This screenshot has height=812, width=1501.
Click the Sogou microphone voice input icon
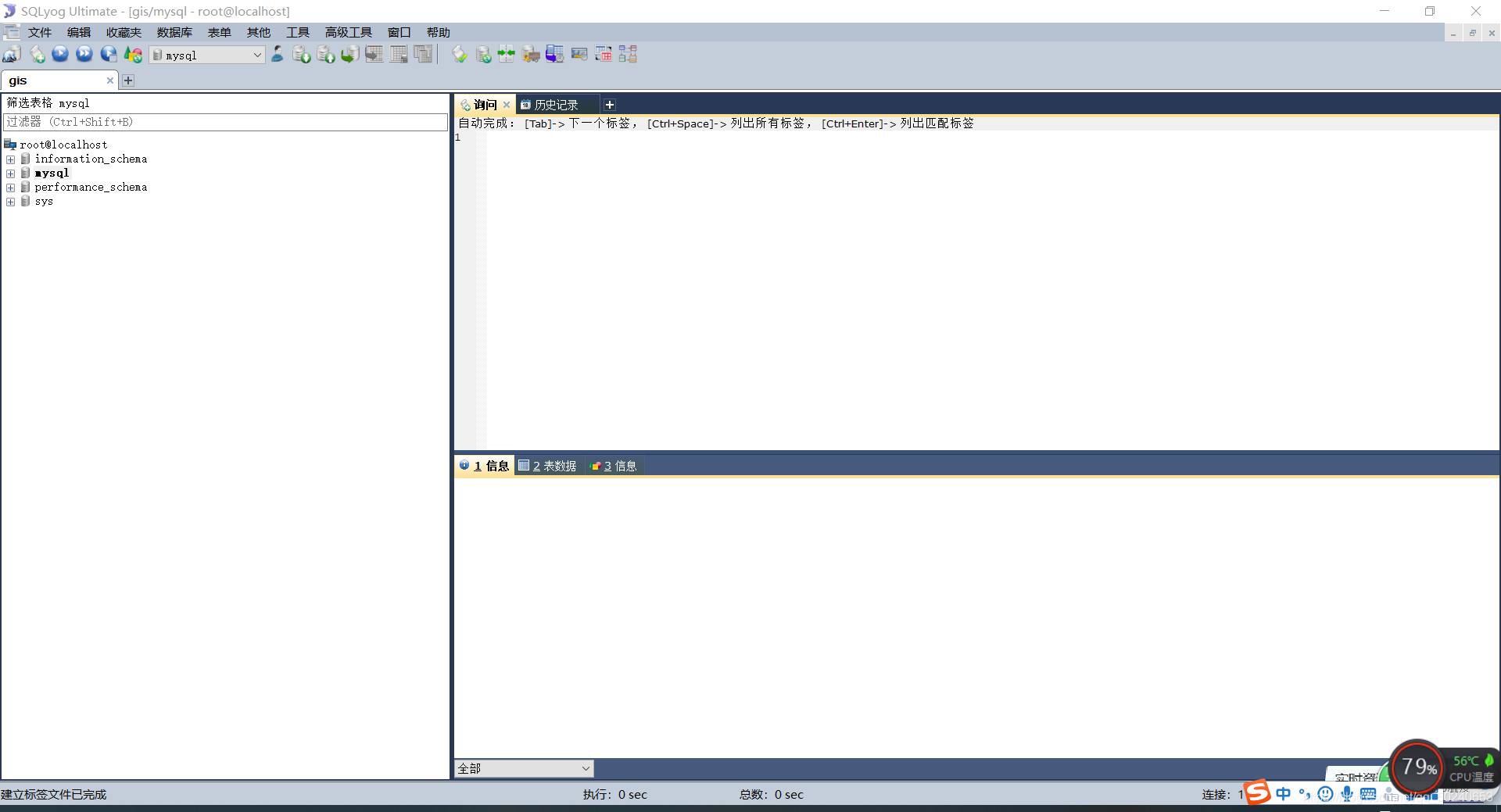coord(1347,794)
